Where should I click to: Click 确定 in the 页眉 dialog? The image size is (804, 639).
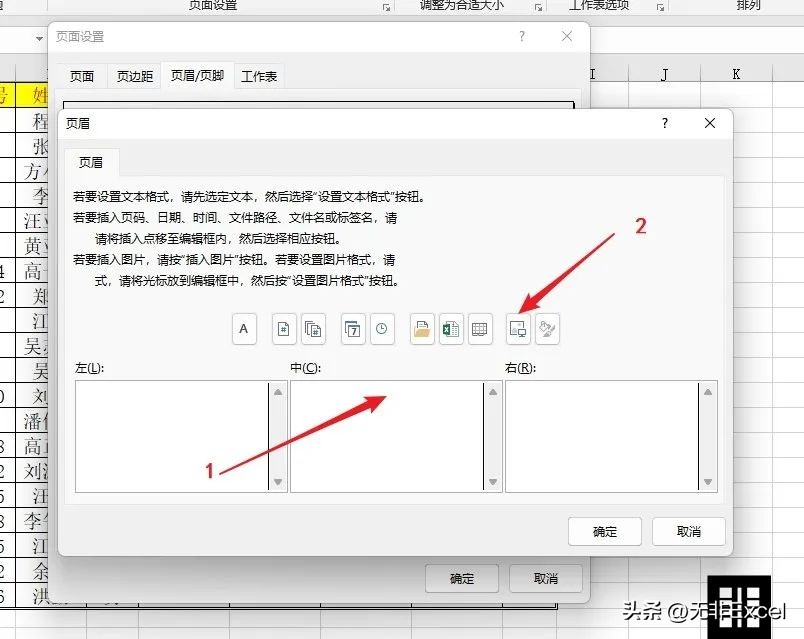pos(605,532)
